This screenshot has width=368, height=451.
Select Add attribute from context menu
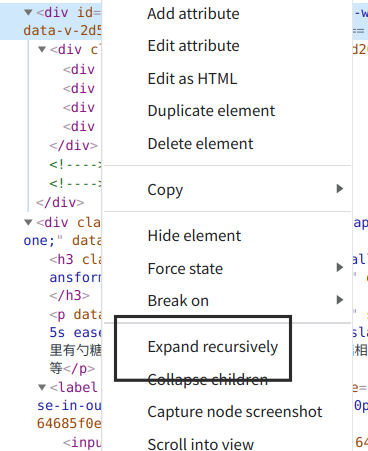pyautogui.click(x=193, y=14)
